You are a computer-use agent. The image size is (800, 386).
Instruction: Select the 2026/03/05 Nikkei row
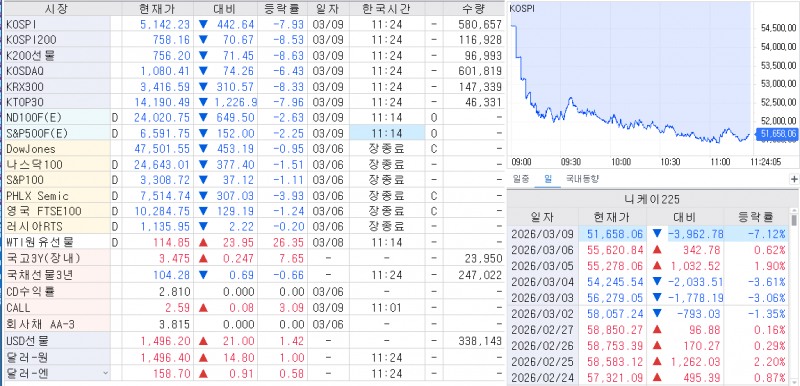(648, 266)
